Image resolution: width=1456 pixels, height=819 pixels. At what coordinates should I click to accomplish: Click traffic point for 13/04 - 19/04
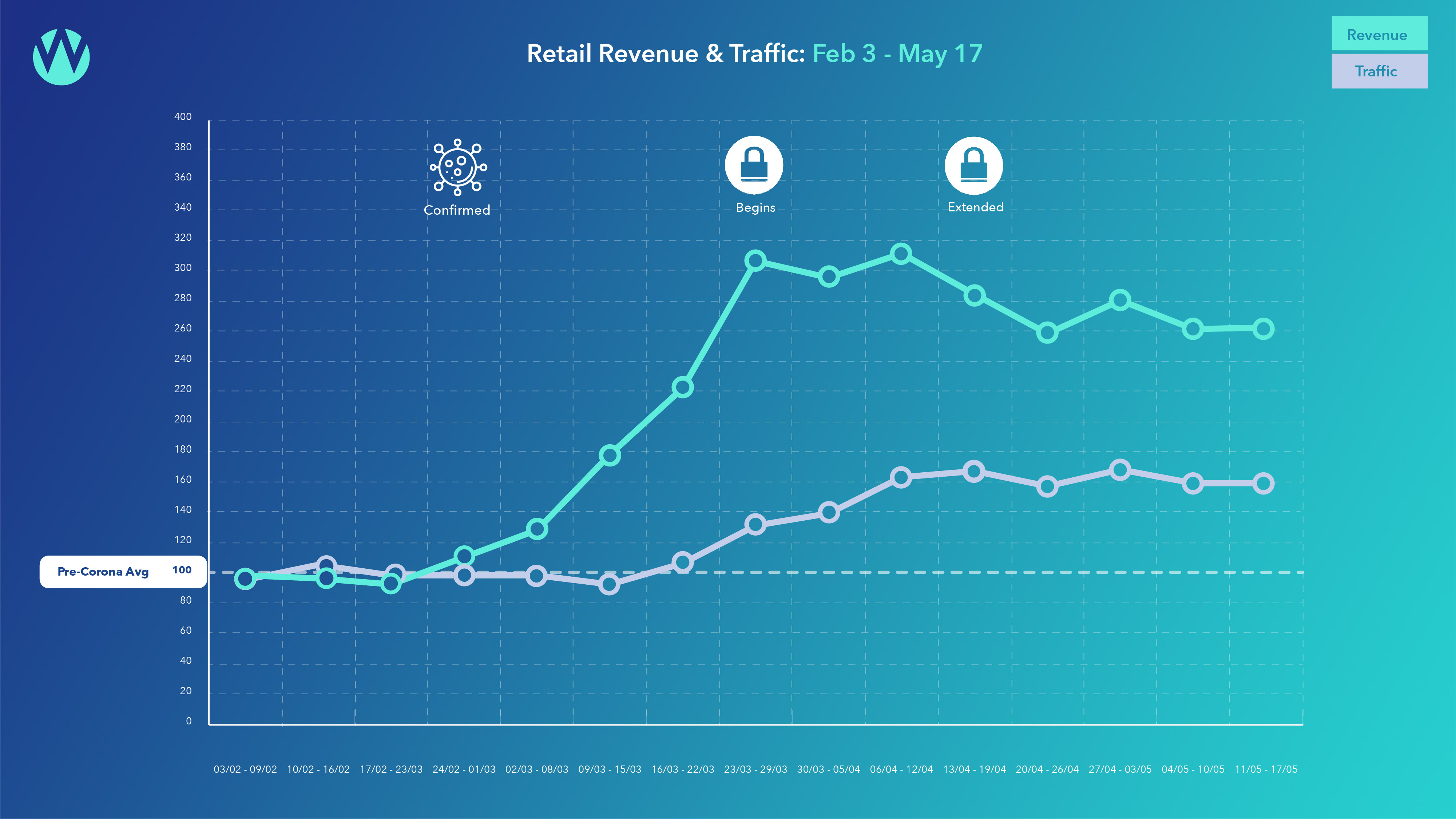(973, 472)
